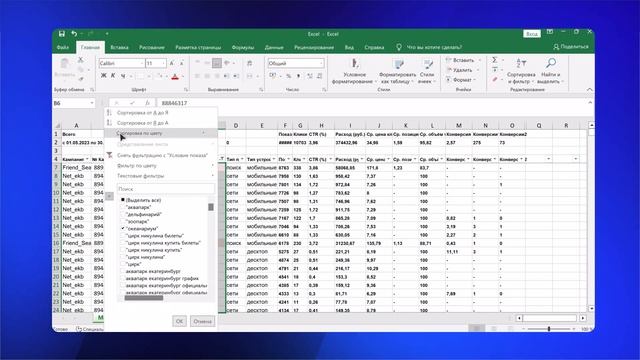Open the Name Box B6 dropdown
The width and height of the screenshot is (640, 360).
tap(92, 103)
